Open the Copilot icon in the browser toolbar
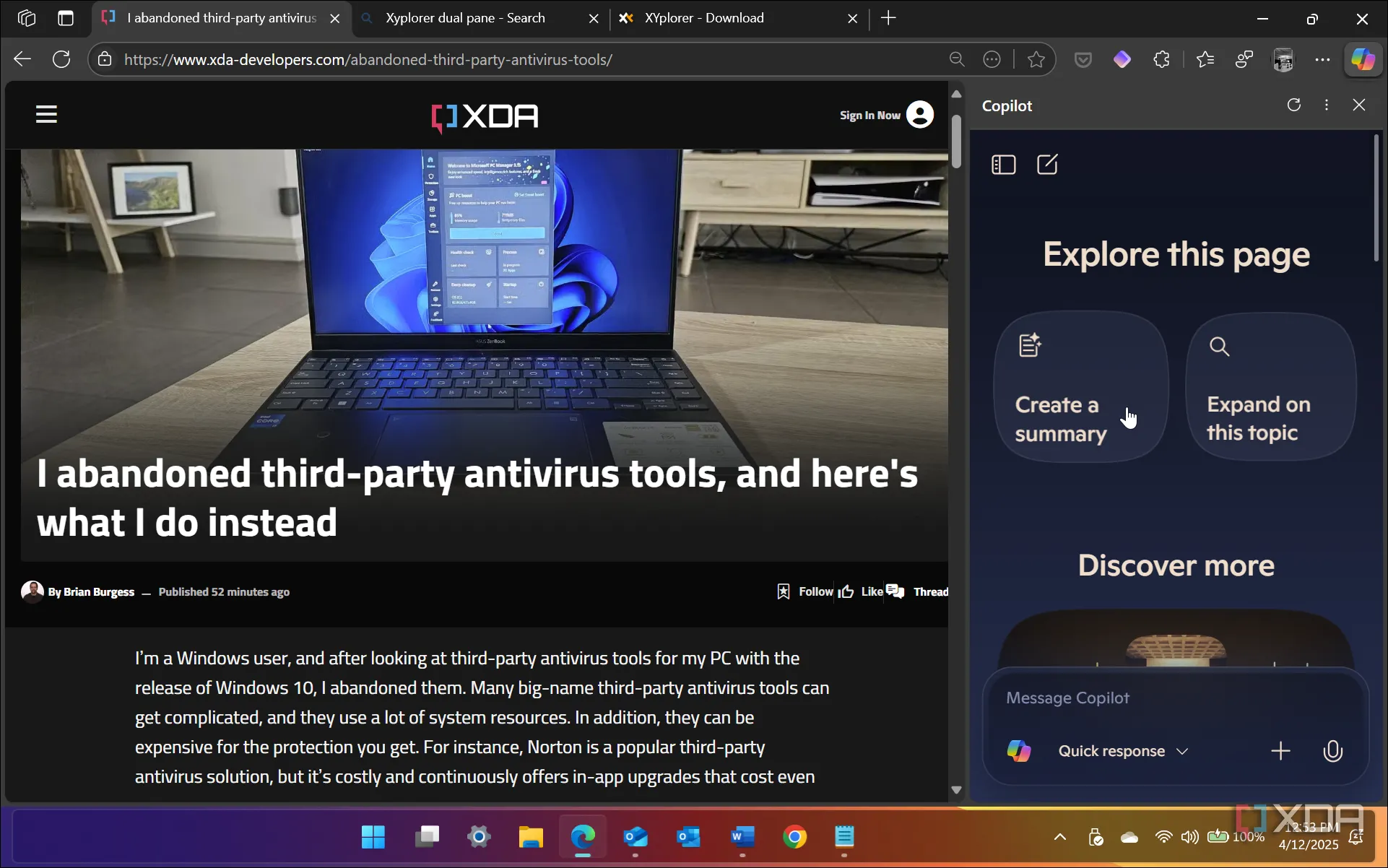Viewport: 1388px width, 868px height. [1363, 59]
